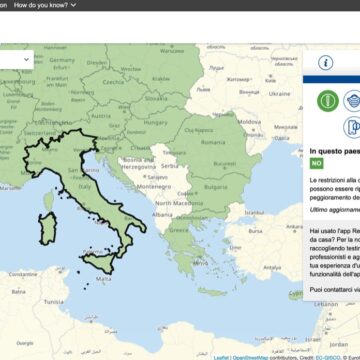
Task: Select Czechia on the map
Action: (113, 82)
